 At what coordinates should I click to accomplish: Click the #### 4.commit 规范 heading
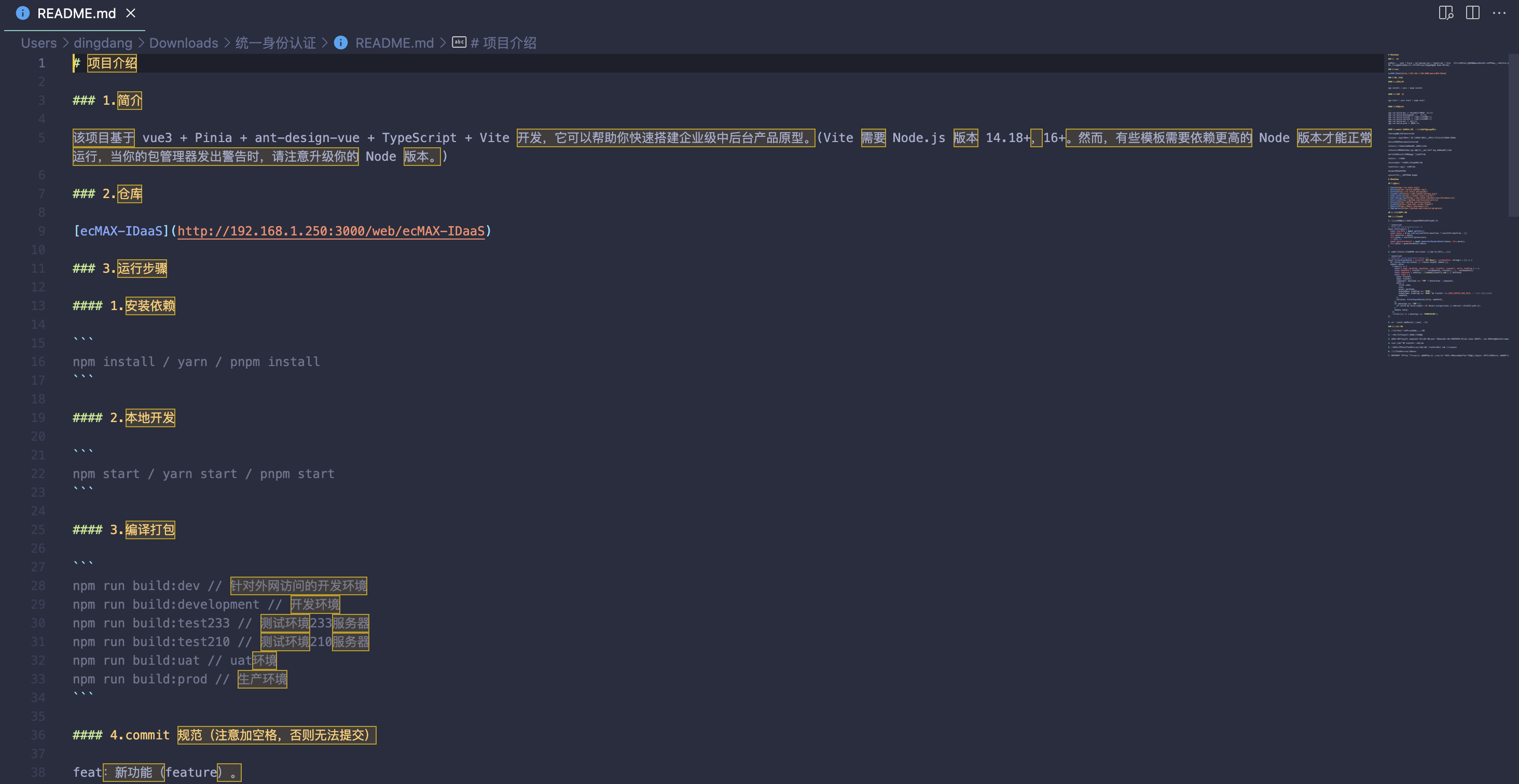[x=224, y=735]
